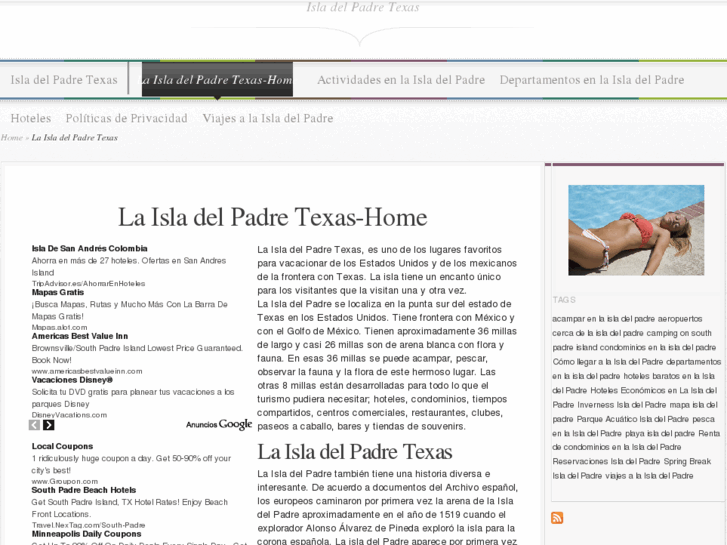Click TripAdvisor.es/AhorrarEnHoteles ad URL
Image resolution: width=727 pixels, height=545 pixels.
[89, 283]
